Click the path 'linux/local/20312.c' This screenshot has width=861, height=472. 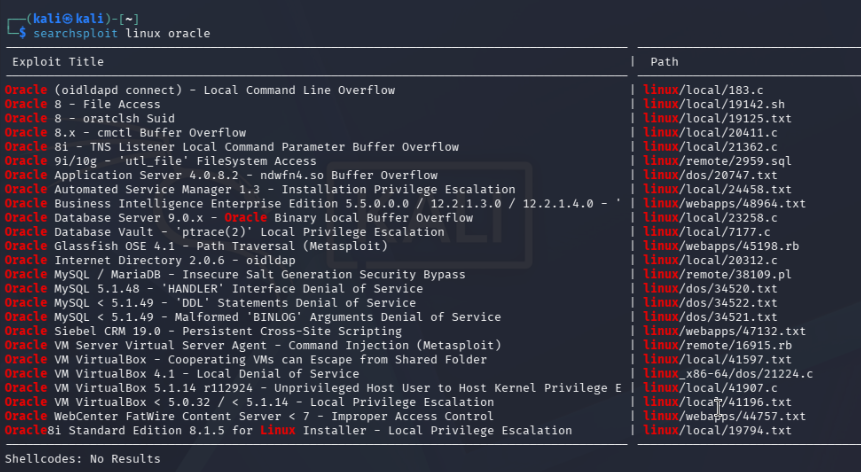point(711,261)
